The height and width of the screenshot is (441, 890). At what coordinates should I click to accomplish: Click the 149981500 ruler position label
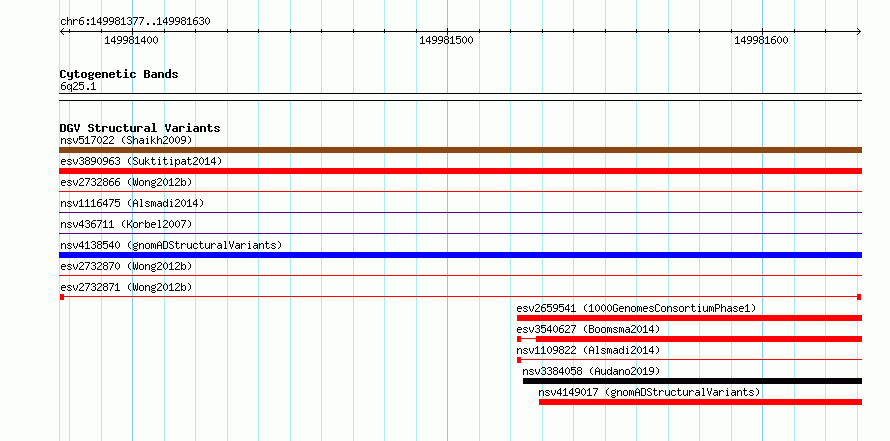point(446,40)
